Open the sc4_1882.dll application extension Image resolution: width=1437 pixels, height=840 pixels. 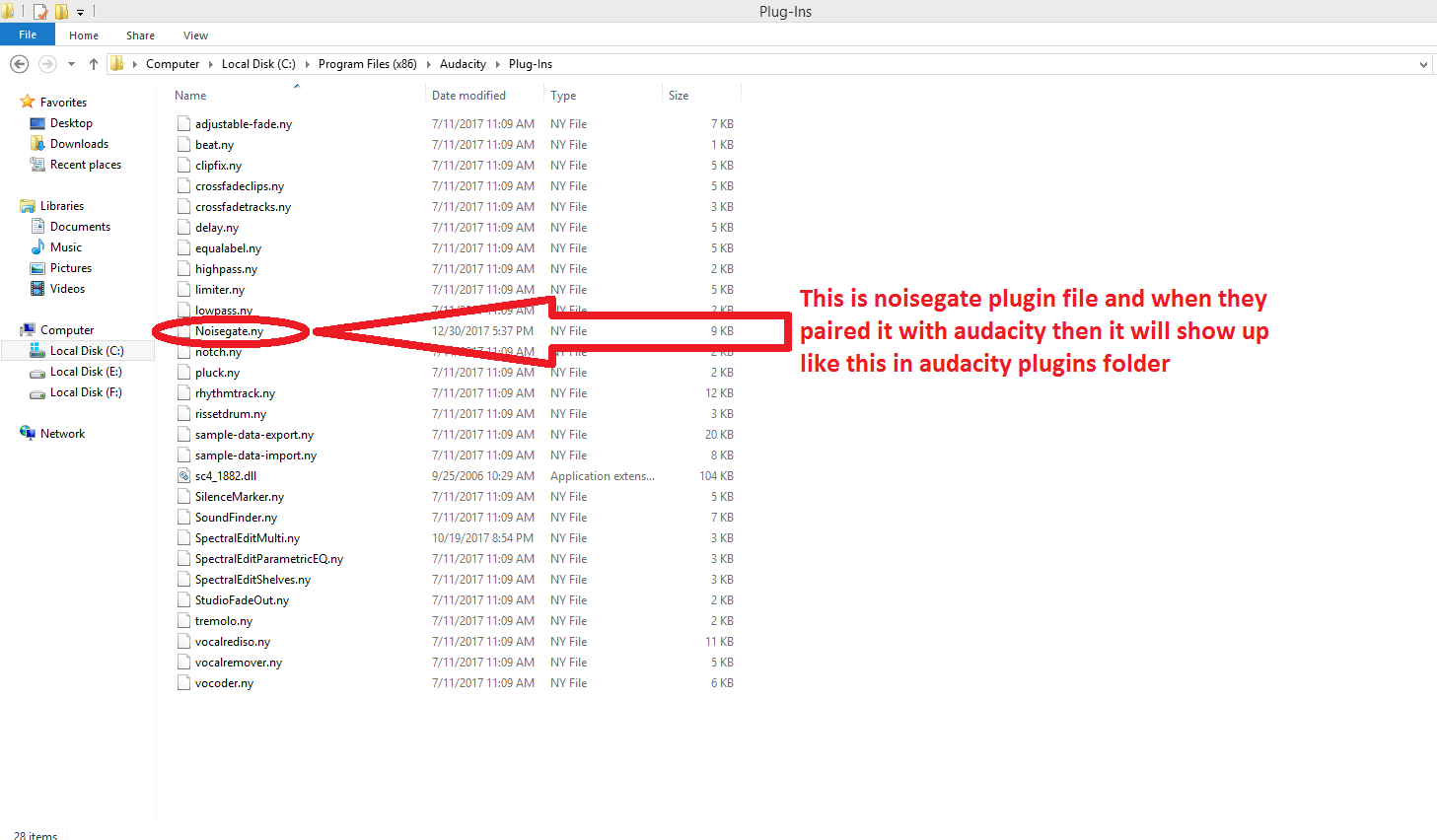(x=224, y=475)
